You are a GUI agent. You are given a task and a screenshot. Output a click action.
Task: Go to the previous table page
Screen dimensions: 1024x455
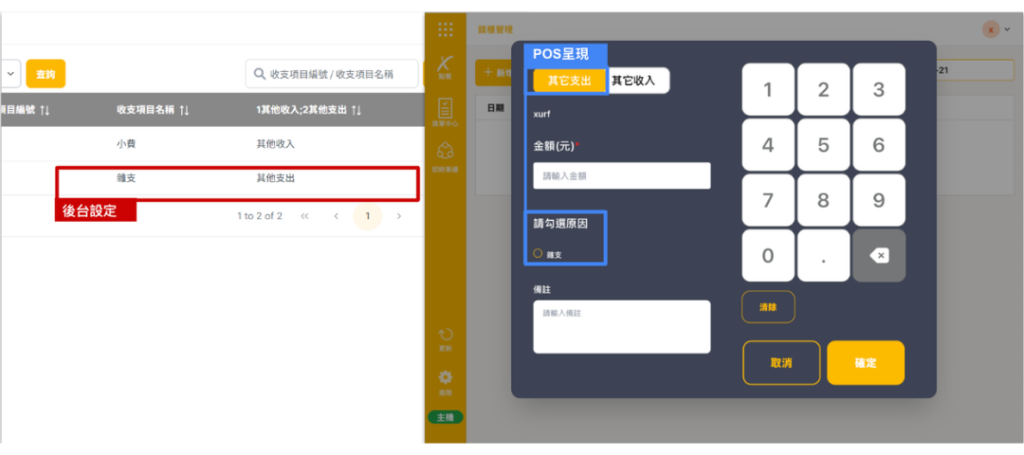[x=336, y=216]
